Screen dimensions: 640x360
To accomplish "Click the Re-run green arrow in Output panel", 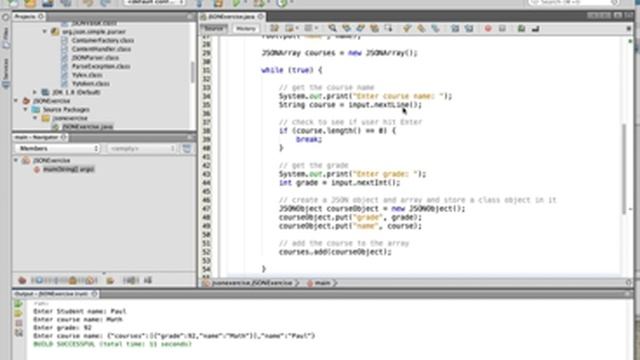I will [x=18, y=304].
